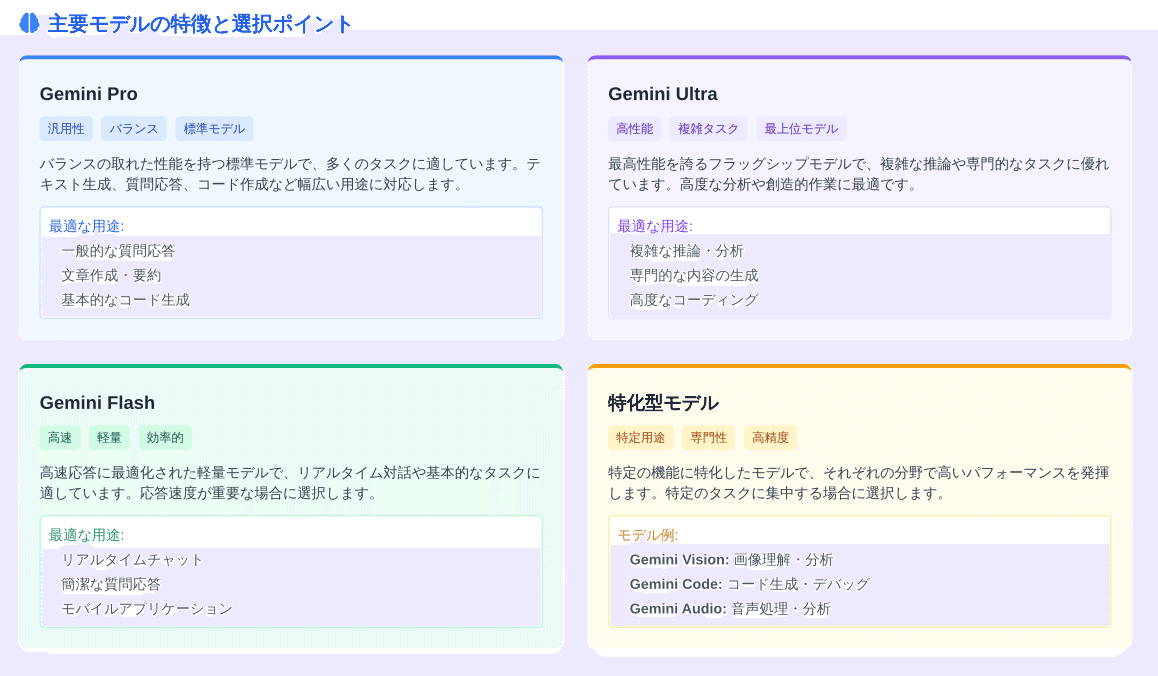Select the 特化型モデル card title
This screenshot has height=676, width=1158.
662,403
